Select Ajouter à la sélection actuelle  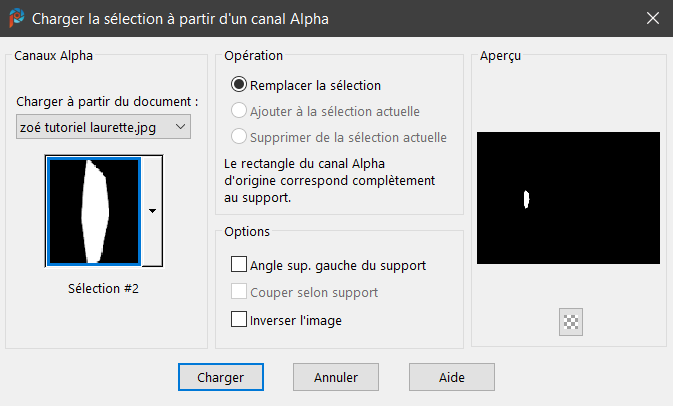[x=239, y=111]
